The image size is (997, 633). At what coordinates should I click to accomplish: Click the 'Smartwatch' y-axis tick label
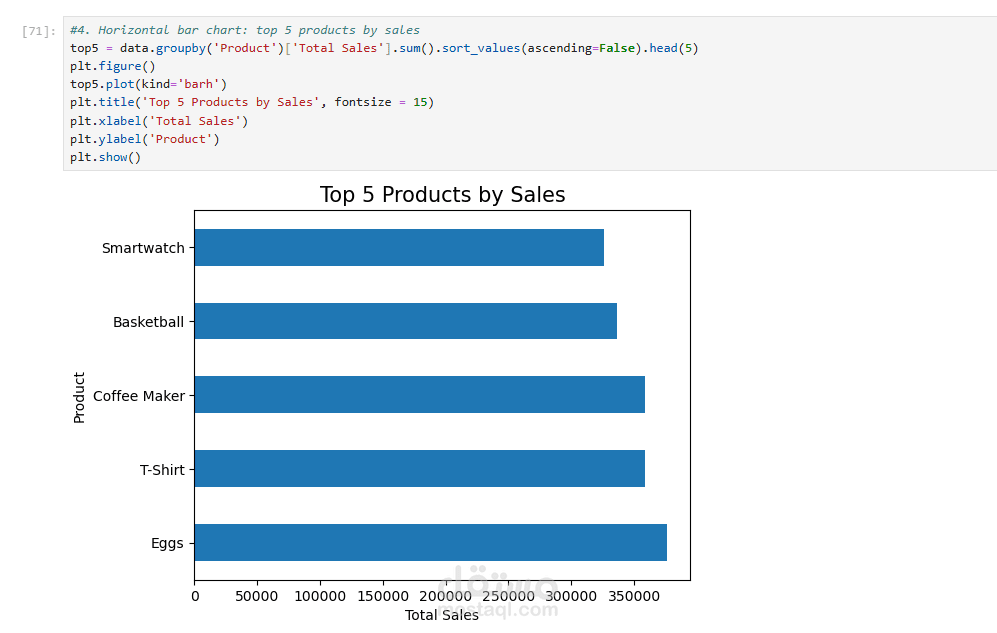[143, 248]
